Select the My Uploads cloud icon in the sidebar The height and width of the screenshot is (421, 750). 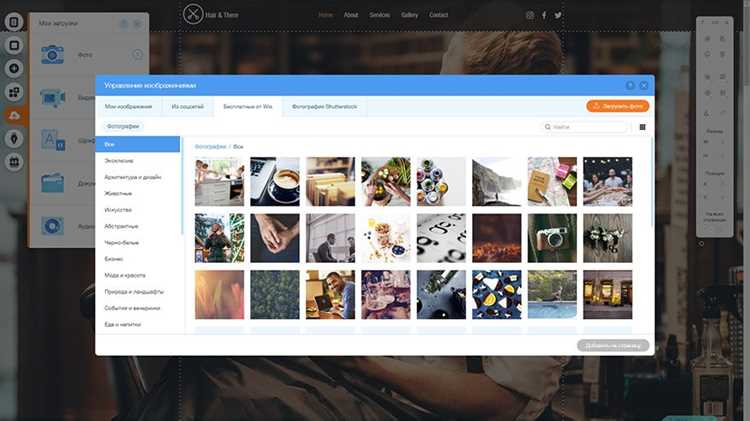tap(14, 115)
